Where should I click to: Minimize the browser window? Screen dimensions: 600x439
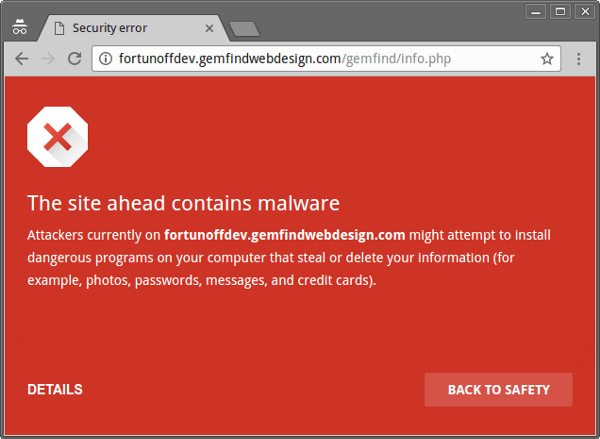pos(536,11)
